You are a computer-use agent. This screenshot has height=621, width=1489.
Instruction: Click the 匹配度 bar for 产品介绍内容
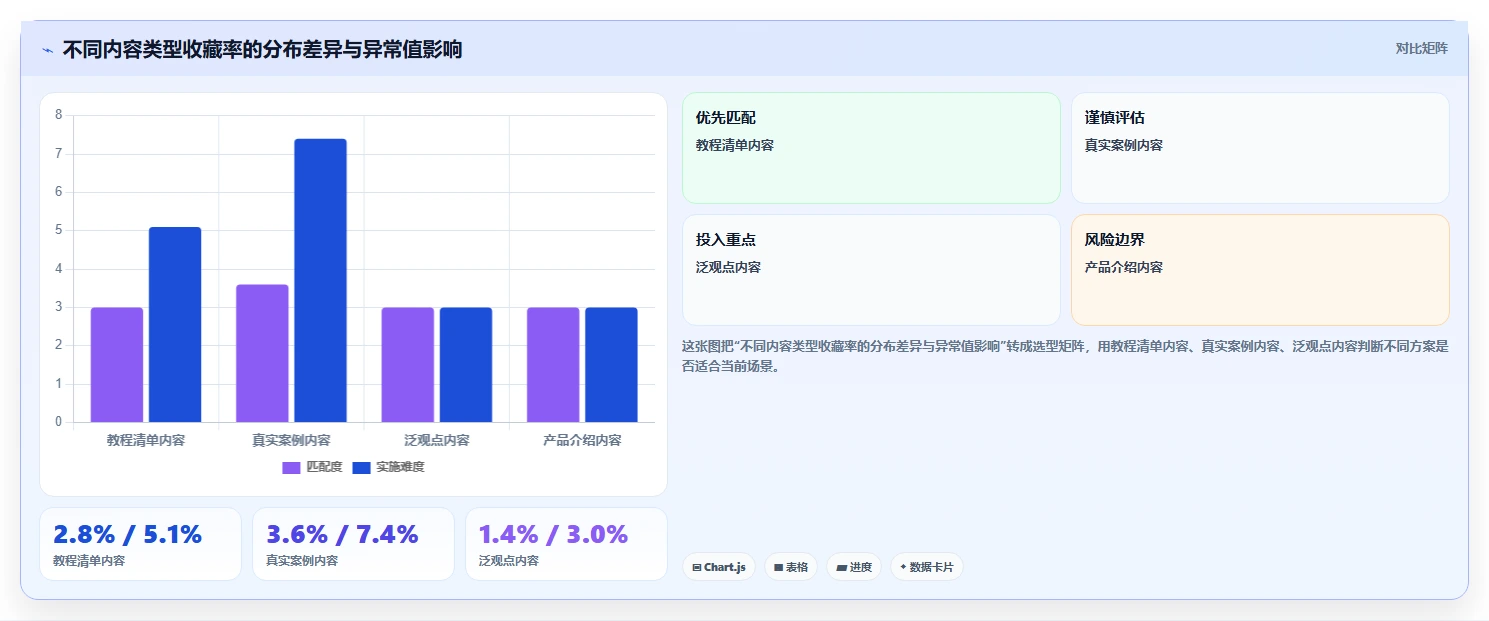point(553,365)
